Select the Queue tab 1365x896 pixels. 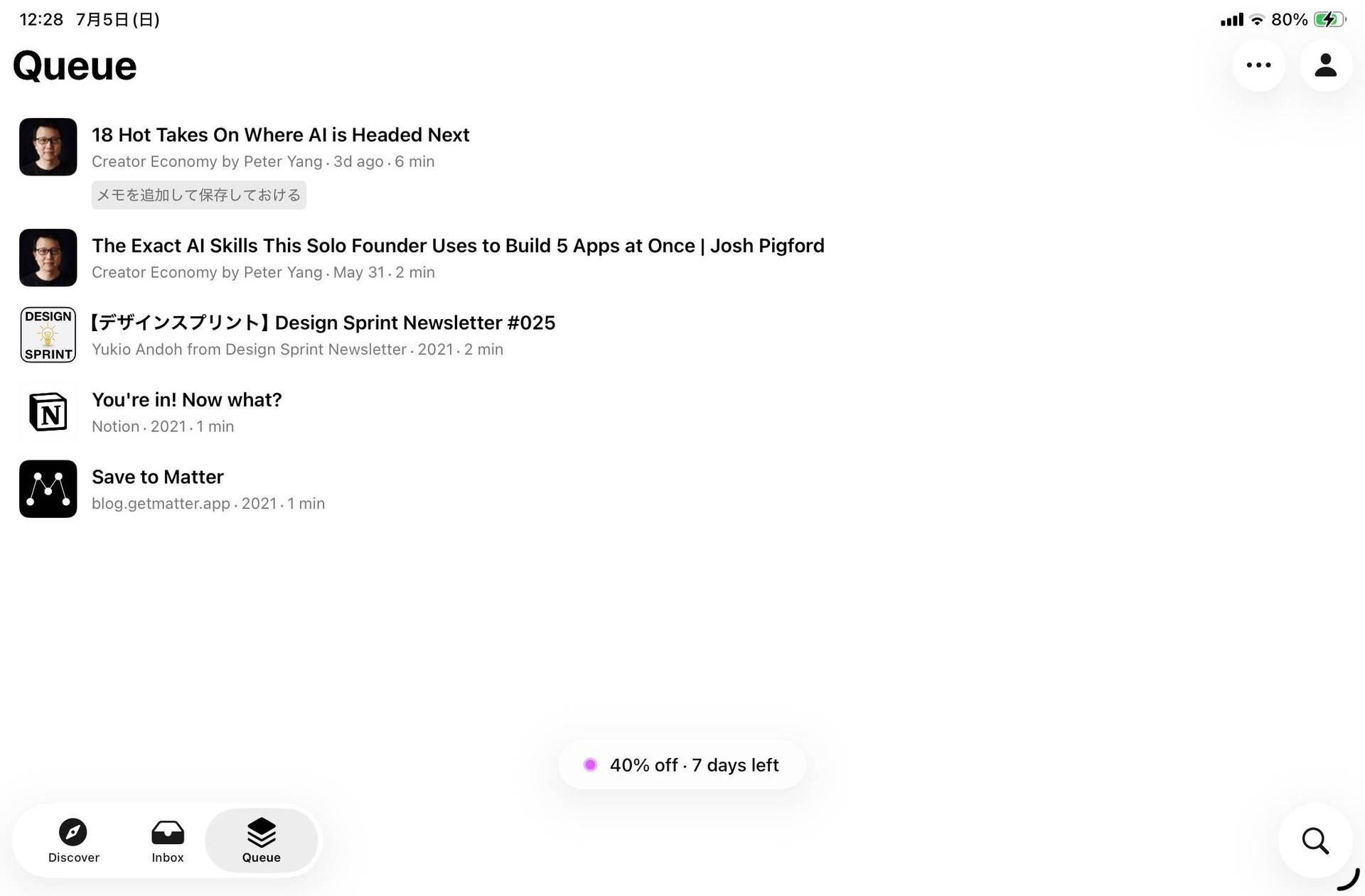(x=261, y=841)
